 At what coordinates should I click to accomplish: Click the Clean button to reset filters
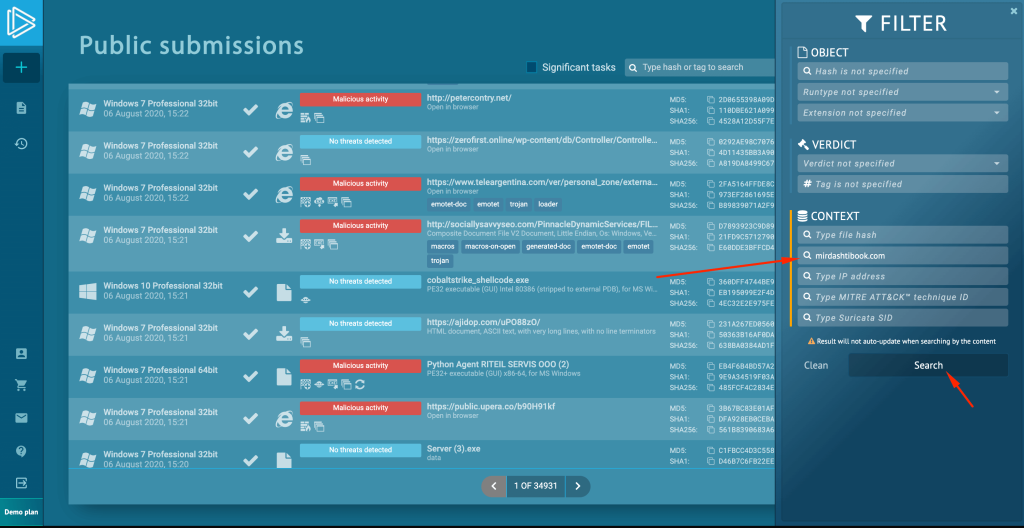[x=816, y=366]
